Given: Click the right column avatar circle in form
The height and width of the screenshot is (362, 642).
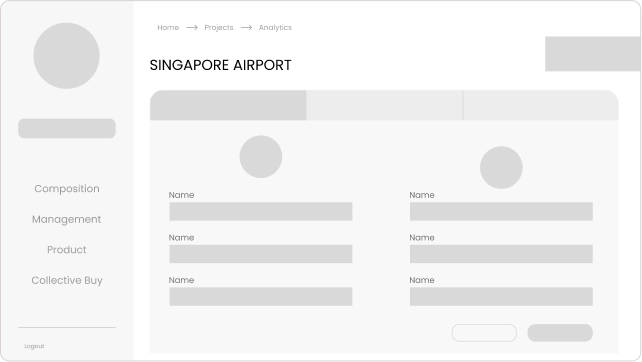Looking at the screenshot, I should pos(501,167).
